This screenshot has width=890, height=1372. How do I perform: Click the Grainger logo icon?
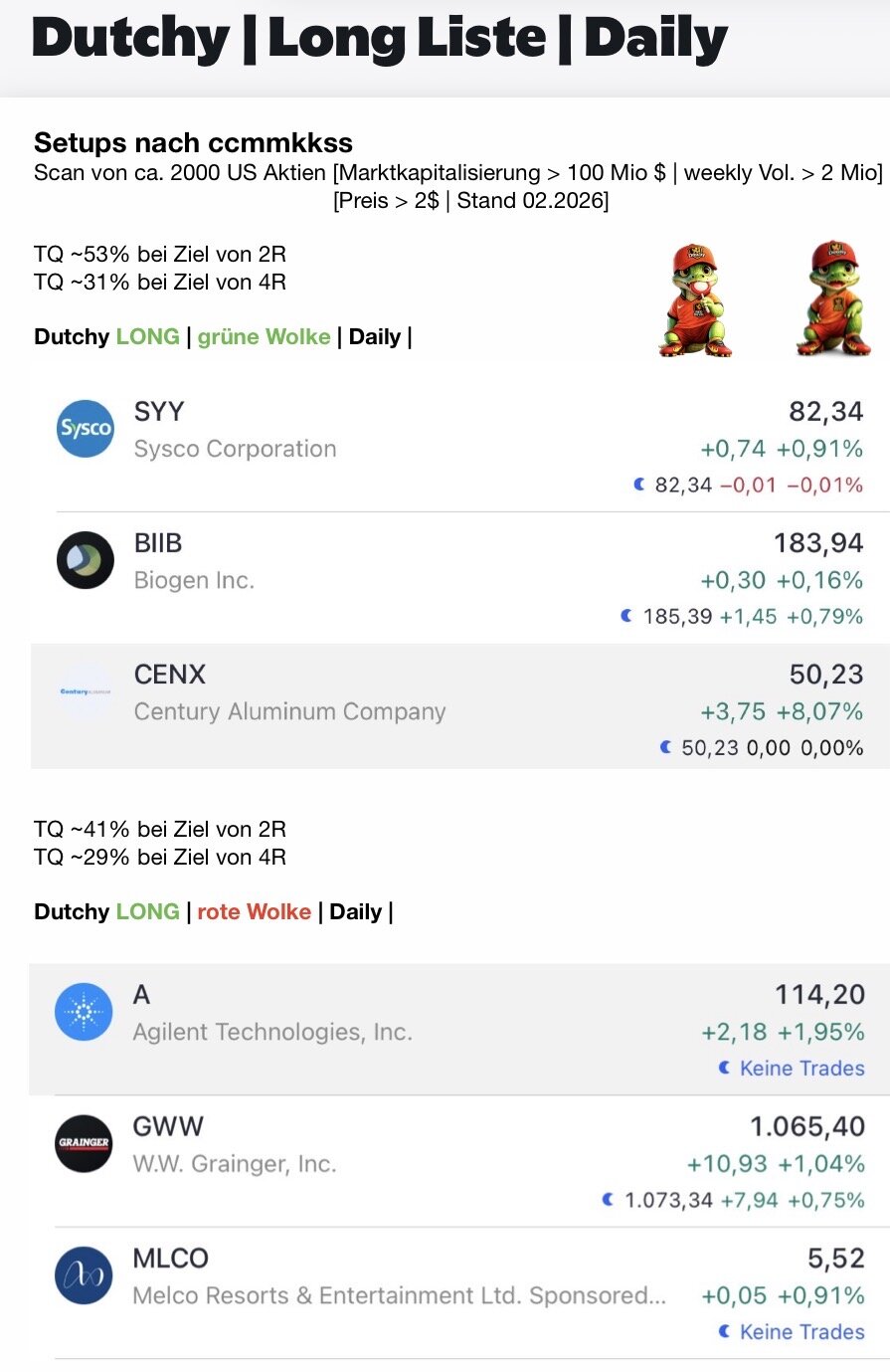(x=84, y=1143)
